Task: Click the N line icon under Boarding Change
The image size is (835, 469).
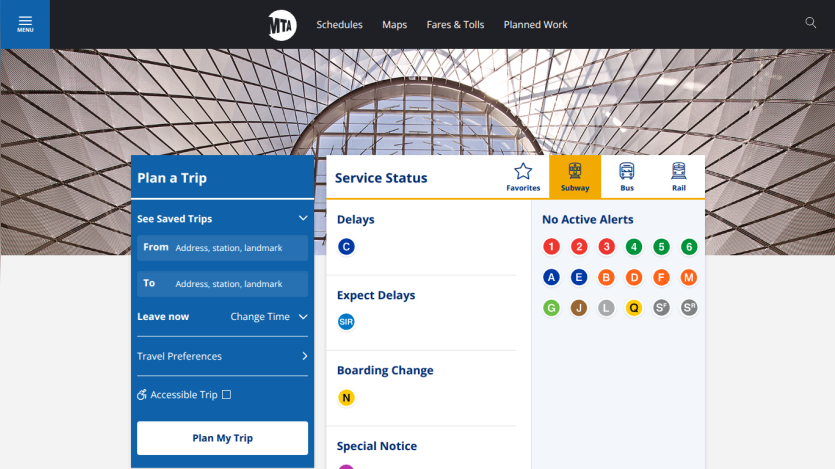Action: coord(346,398)
